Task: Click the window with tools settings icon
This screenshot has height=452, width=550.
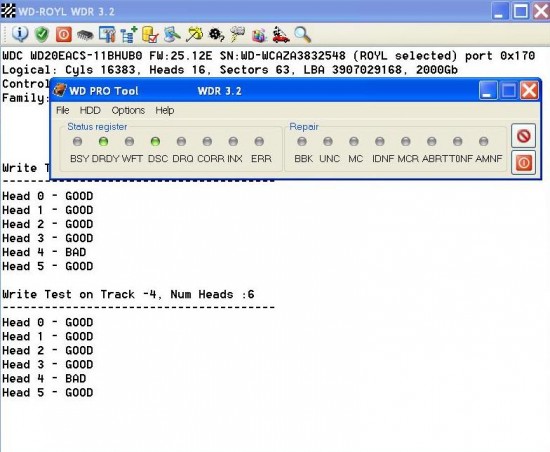Action: tap(107, 34)
